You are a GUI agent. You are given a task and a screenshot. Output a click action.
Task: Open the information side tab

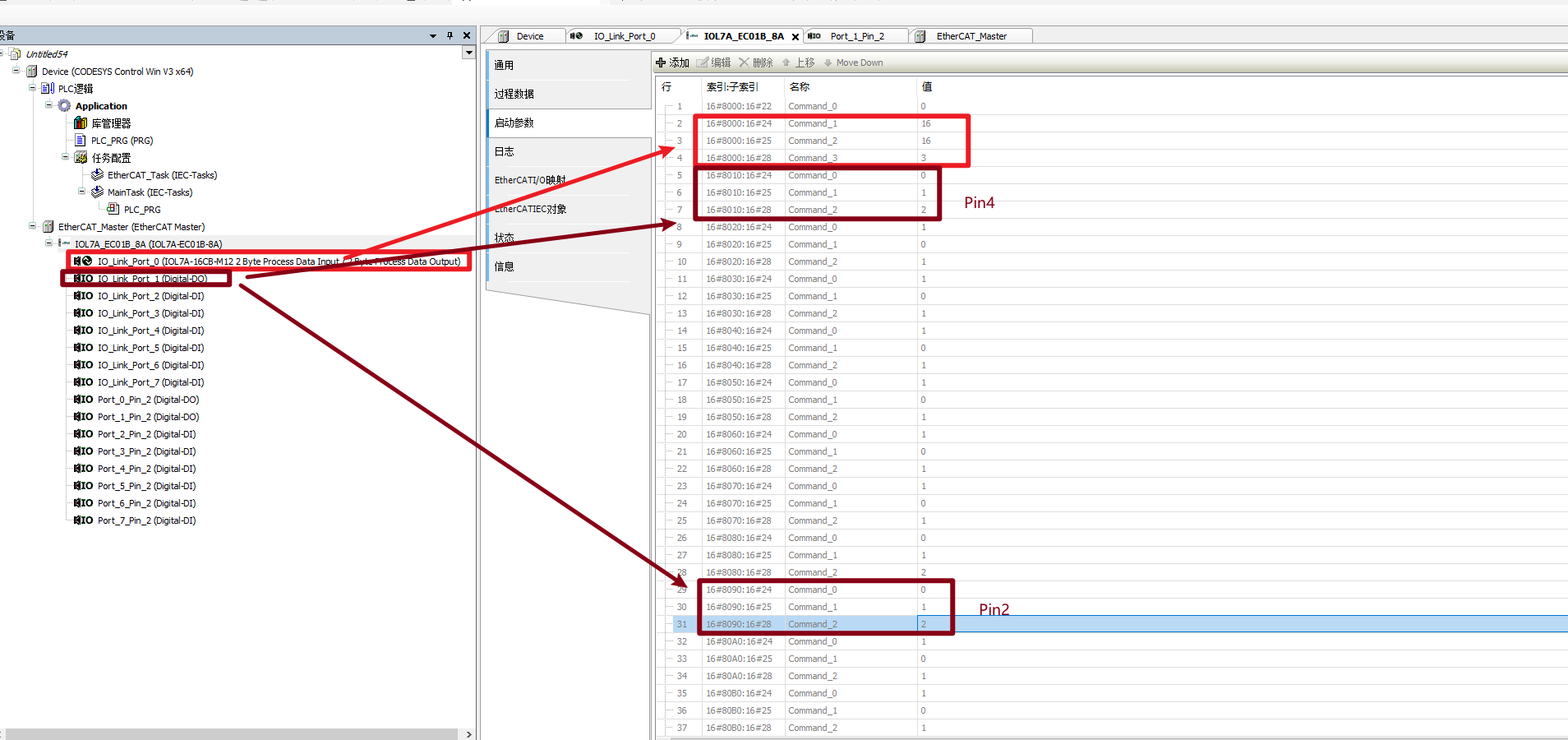point(569,266)
